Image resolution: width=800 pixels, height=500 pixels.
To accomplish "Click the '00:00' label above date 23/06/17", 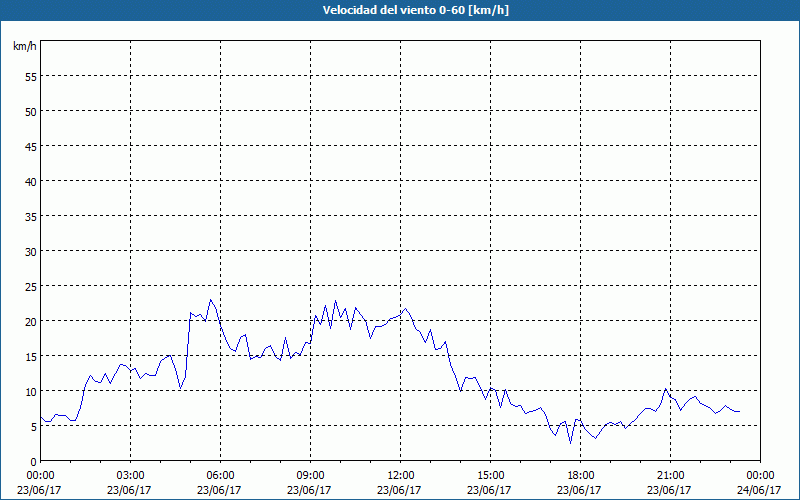I will pos(40,476).
